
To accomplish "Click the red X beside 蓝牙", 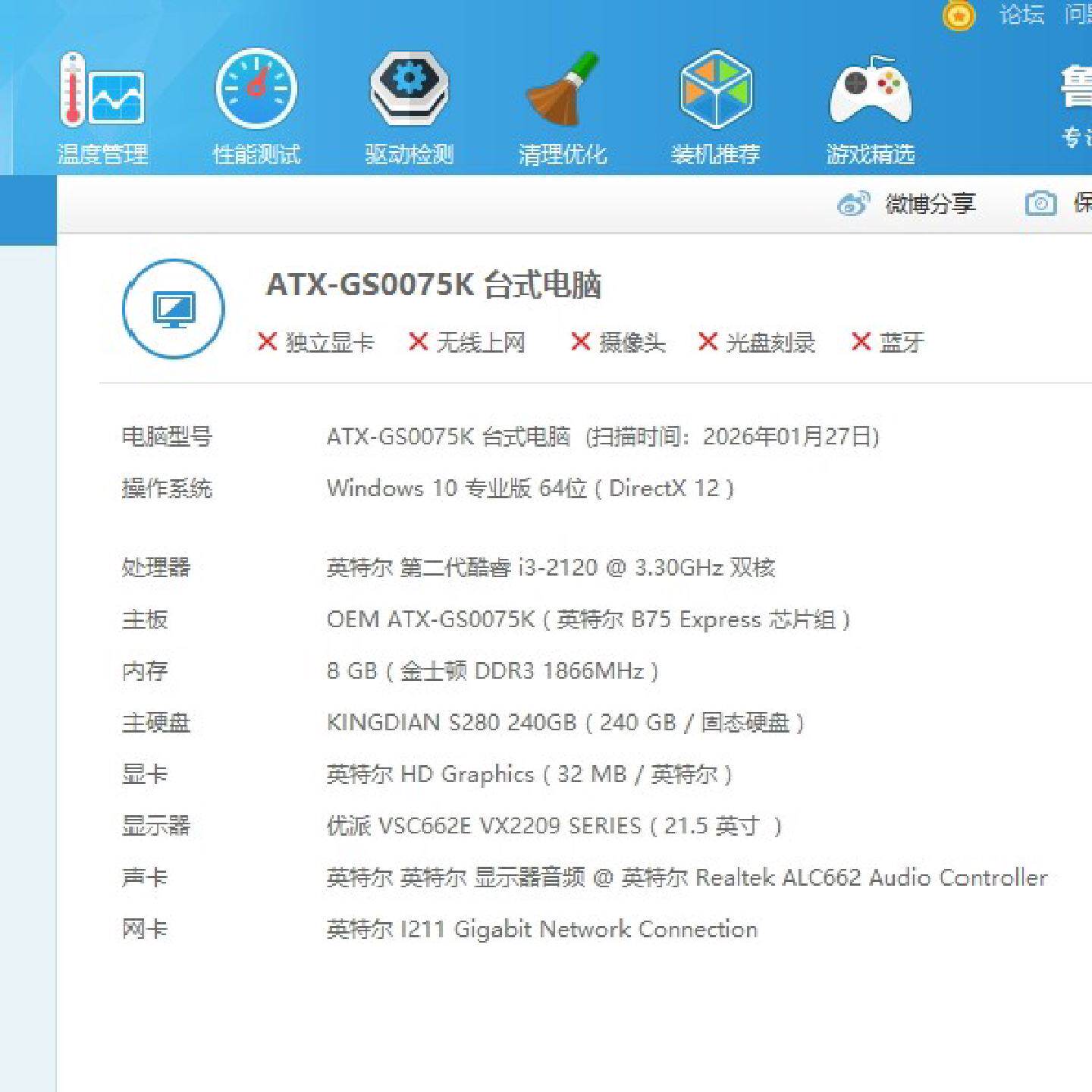I will click(x=861, y=341).
